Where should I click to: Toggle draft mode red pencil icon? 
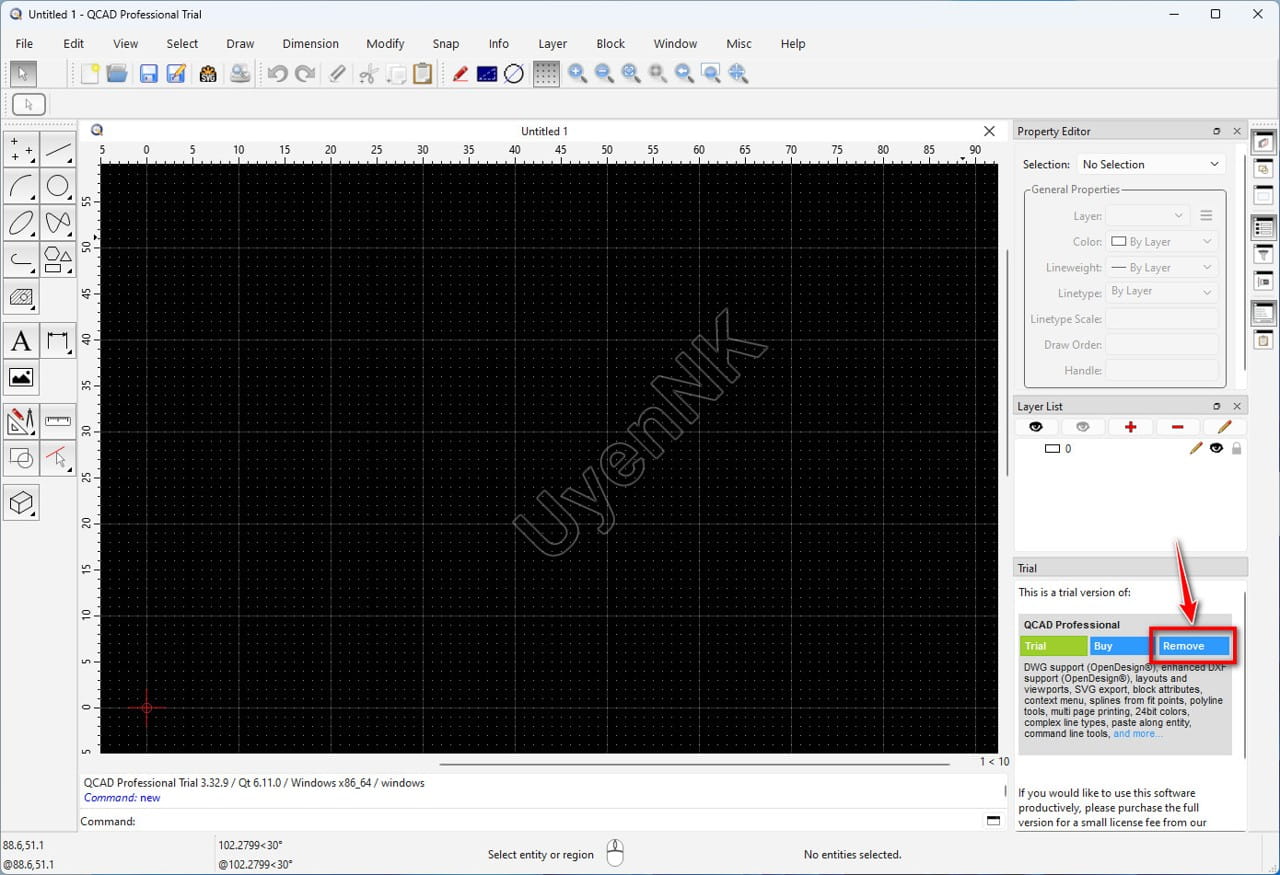click(460, 73)
